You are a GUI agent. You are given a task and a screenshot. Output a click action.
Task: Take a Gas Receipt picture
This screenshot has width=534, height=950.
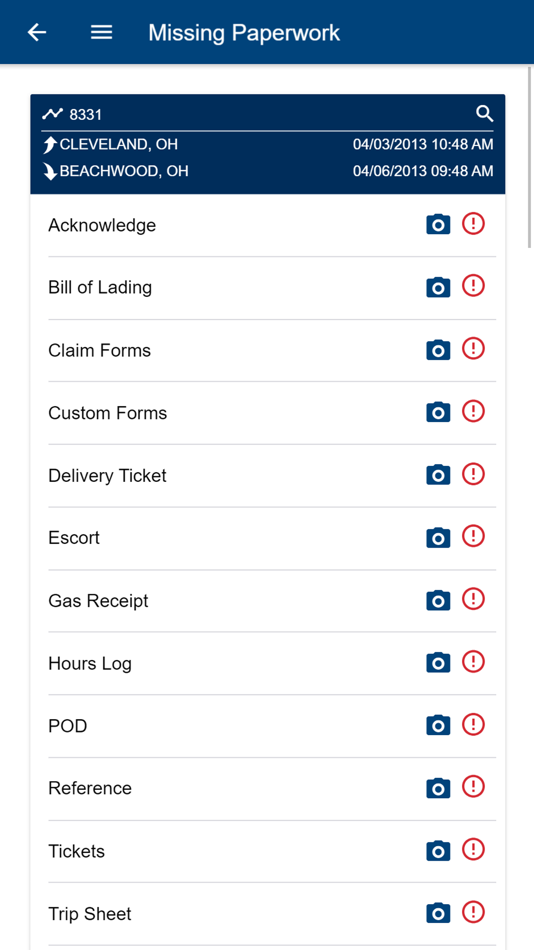[438, 600]
